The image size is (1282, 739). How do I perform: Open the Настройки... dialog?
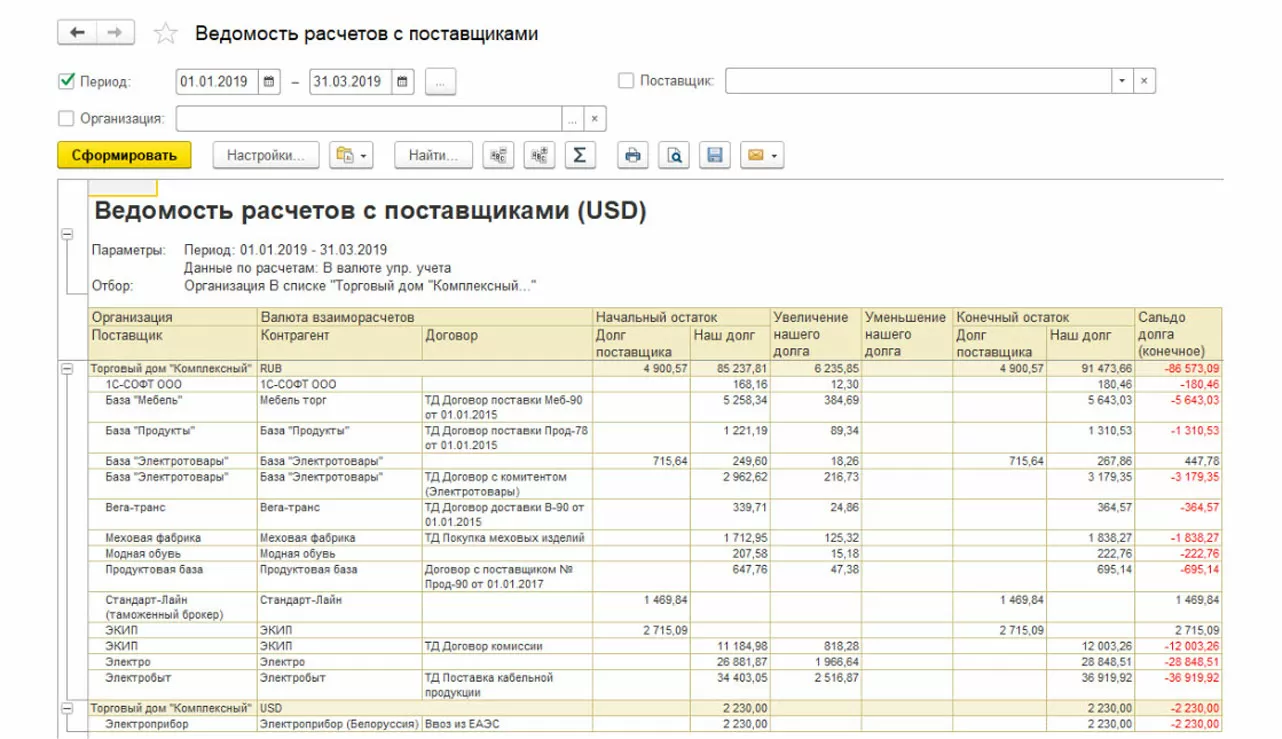pos(265,155)
